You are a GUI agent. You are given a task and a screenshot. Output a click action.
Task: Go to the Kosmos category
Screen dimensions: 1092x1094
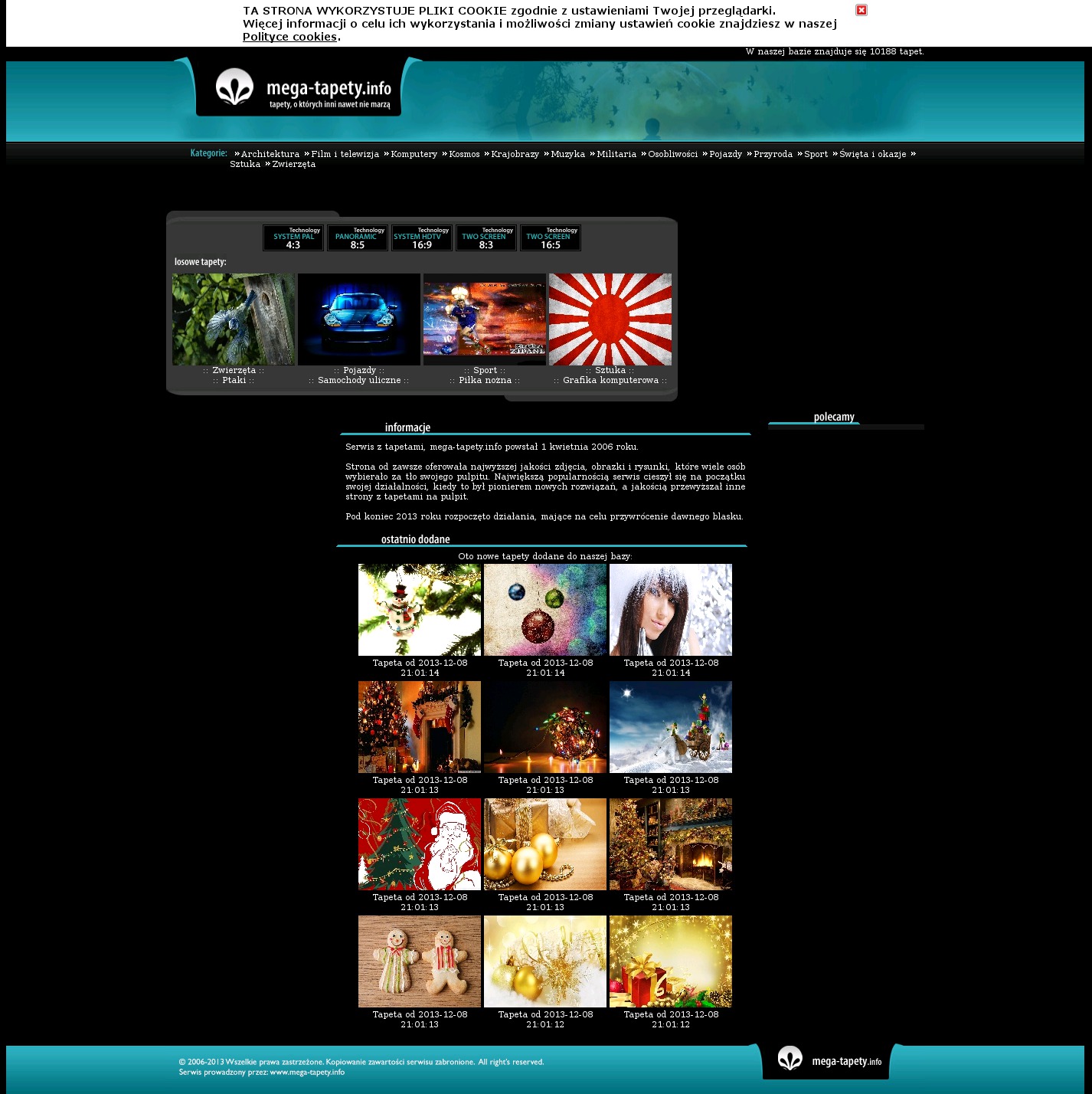(464, 154)
